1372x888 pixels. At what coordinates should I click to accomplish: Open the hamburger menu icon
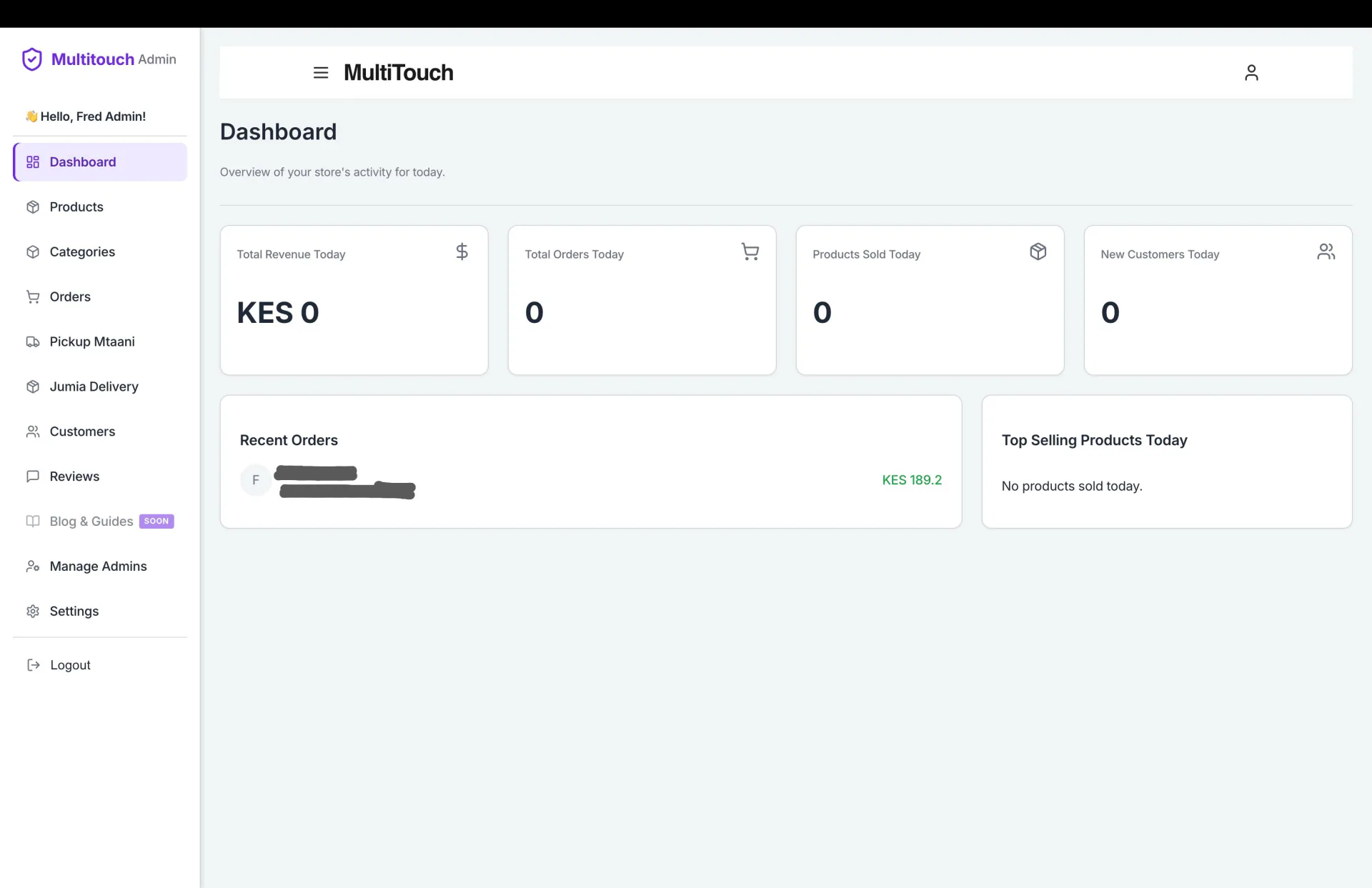tap(321, 73)
